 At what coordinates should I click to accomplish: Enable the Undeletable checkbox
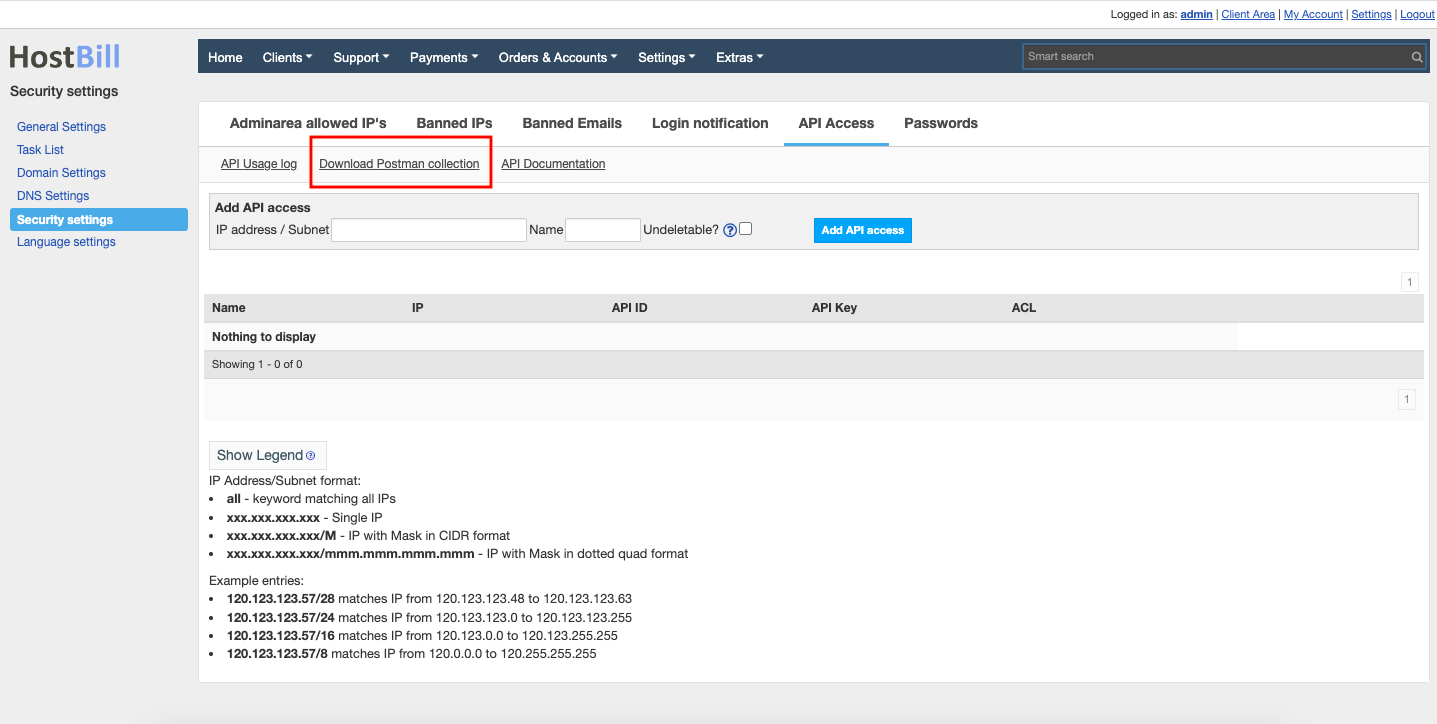pos(744,228)
